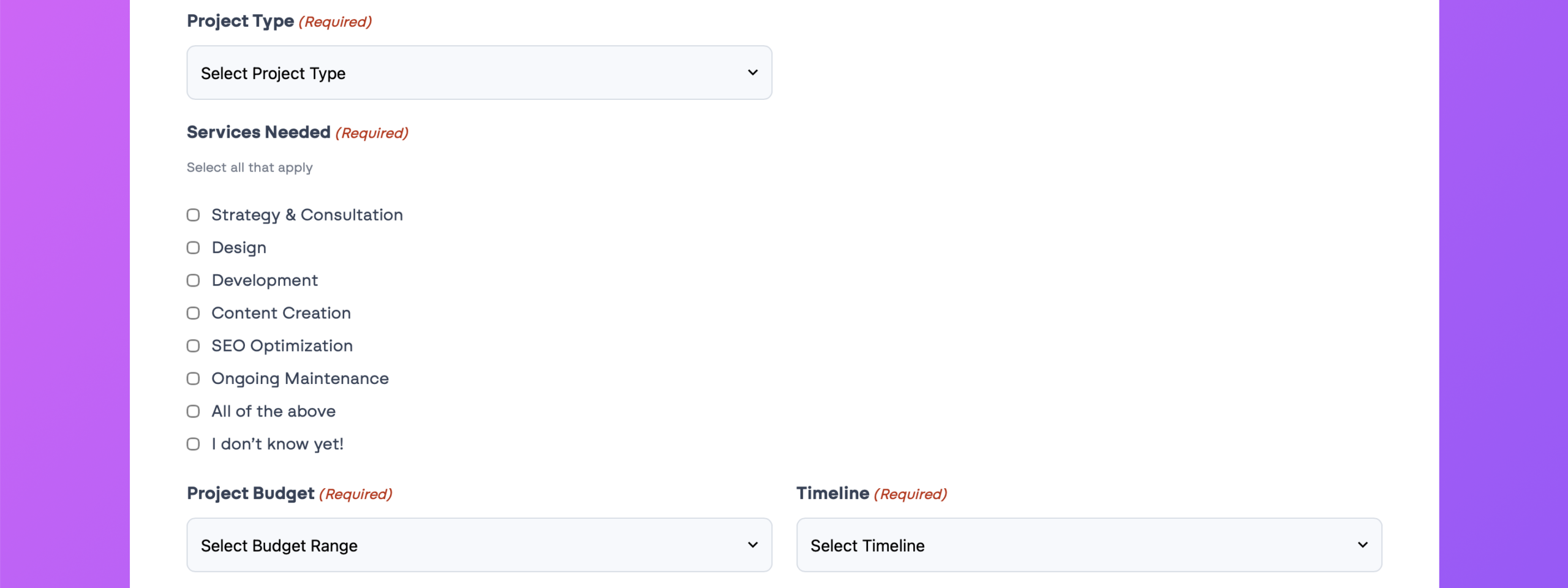Toggle the SEO Optimization checkbox
1568x588 pixels.
click(x=194, y=346)
